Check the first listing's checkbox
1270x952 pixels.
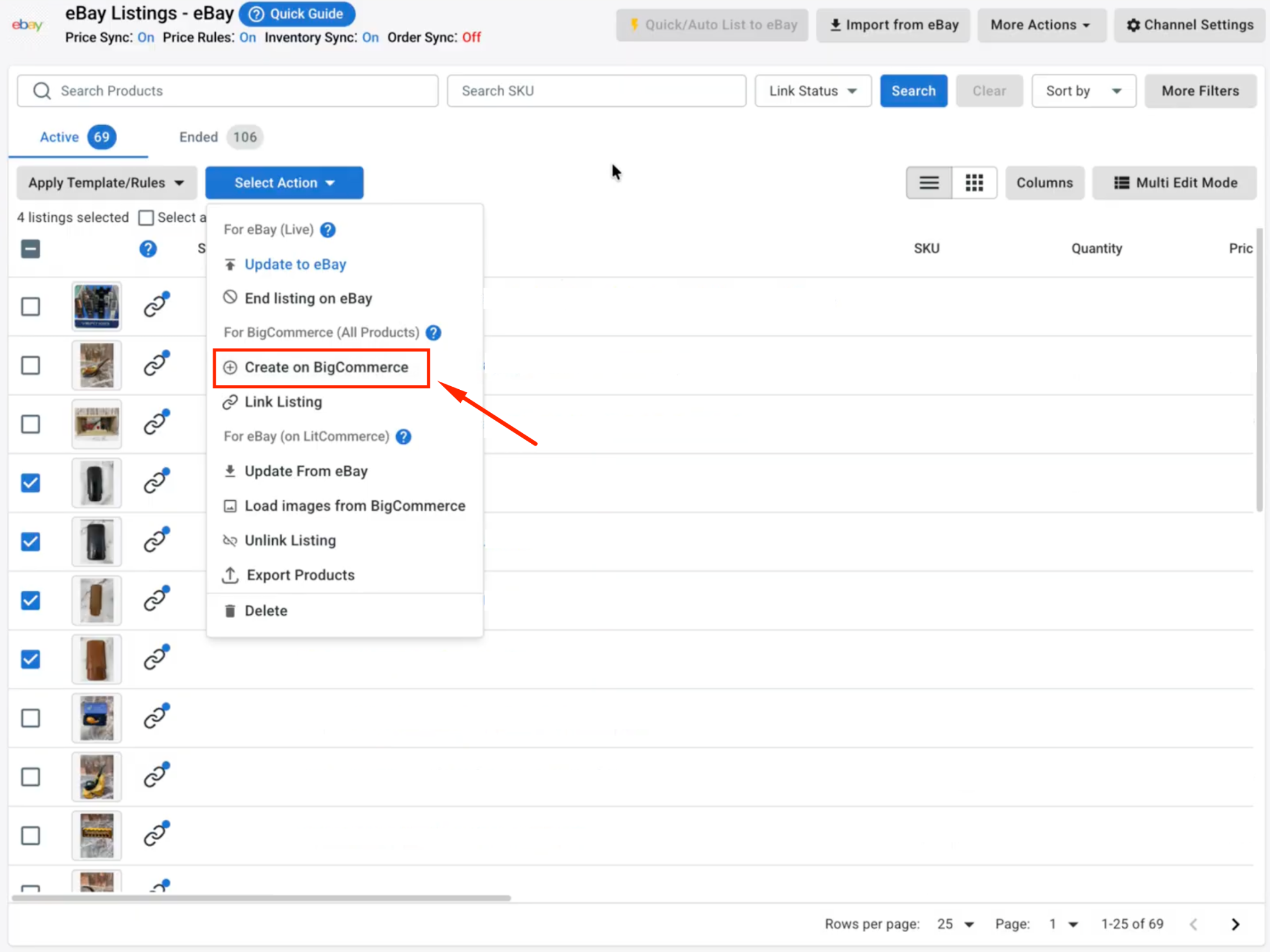[30, 306]
